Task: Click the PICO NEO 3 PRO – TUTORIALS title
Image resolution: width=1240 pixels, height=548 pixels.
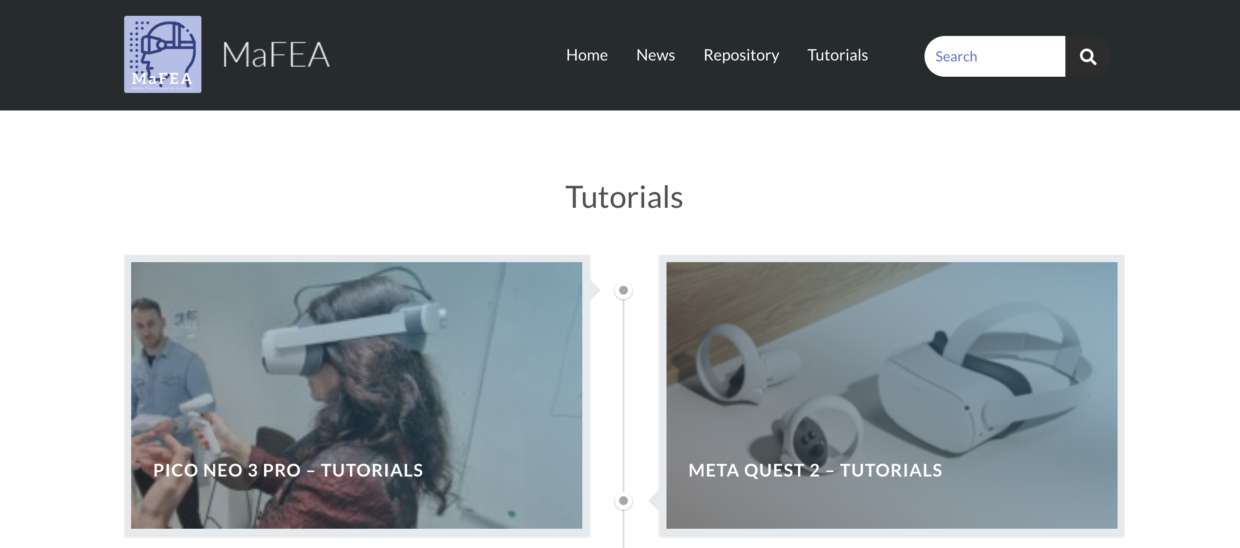Action: coord(288,470)
